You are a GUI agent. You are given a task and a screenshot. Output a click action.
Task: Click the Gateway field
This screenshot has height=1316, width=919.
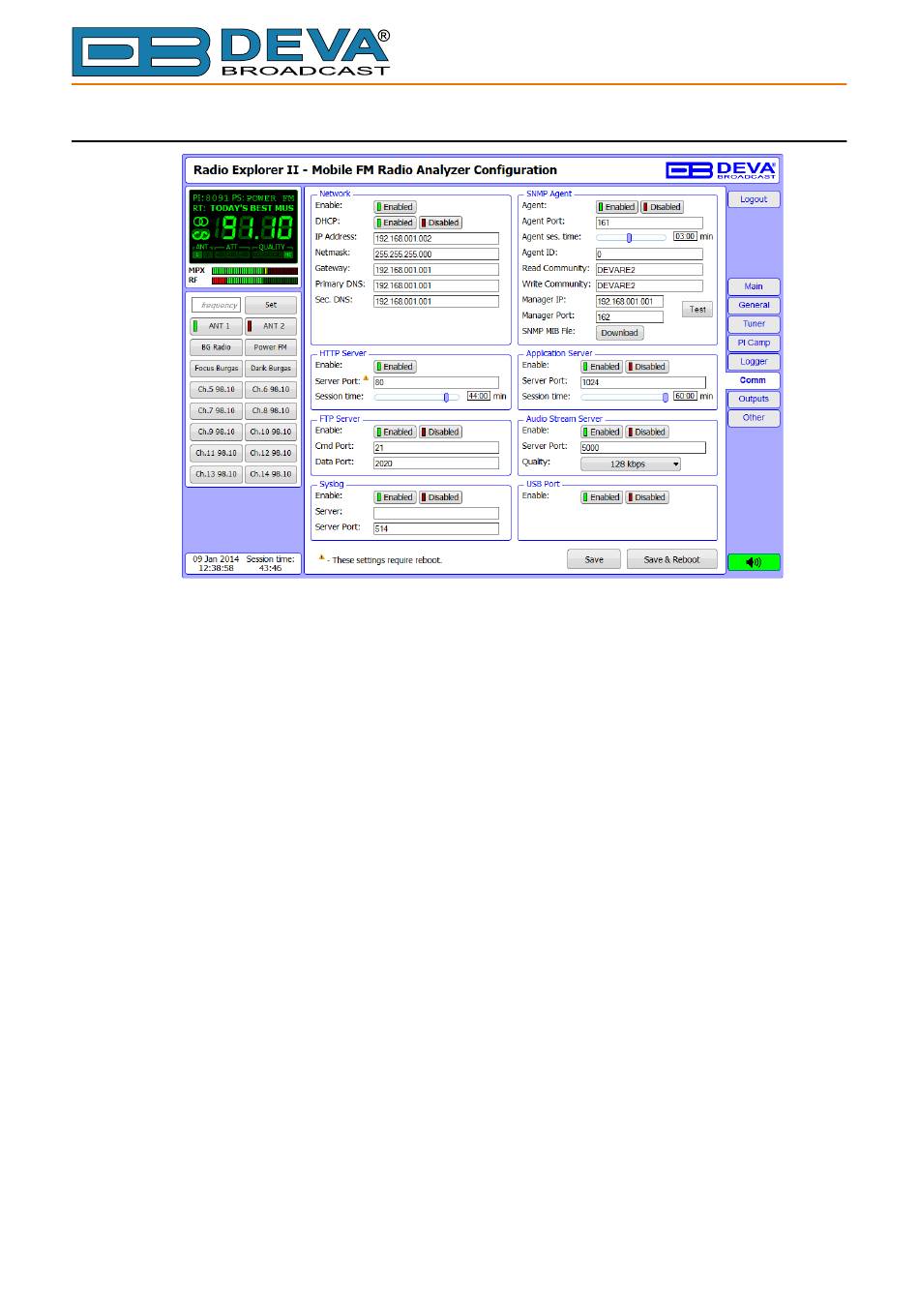point(436,270)
